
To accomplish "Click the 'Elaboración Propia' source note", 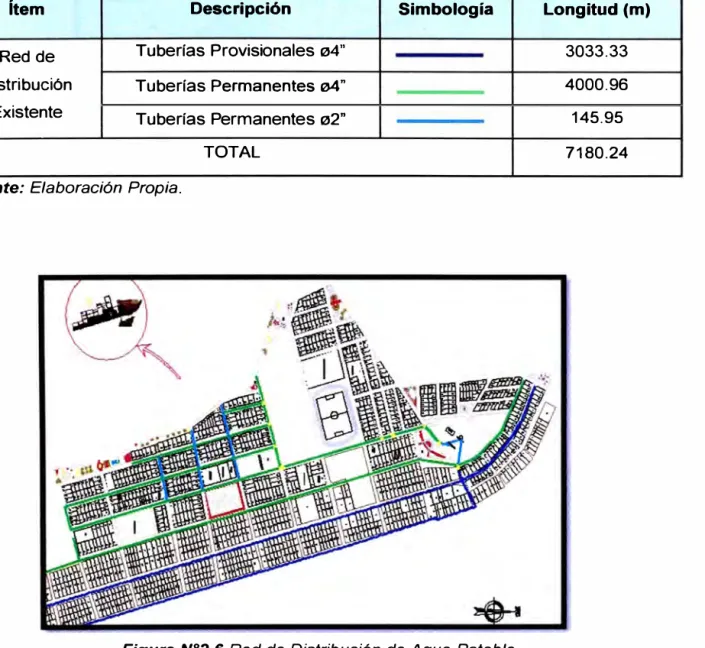I will tap(106, 188).
